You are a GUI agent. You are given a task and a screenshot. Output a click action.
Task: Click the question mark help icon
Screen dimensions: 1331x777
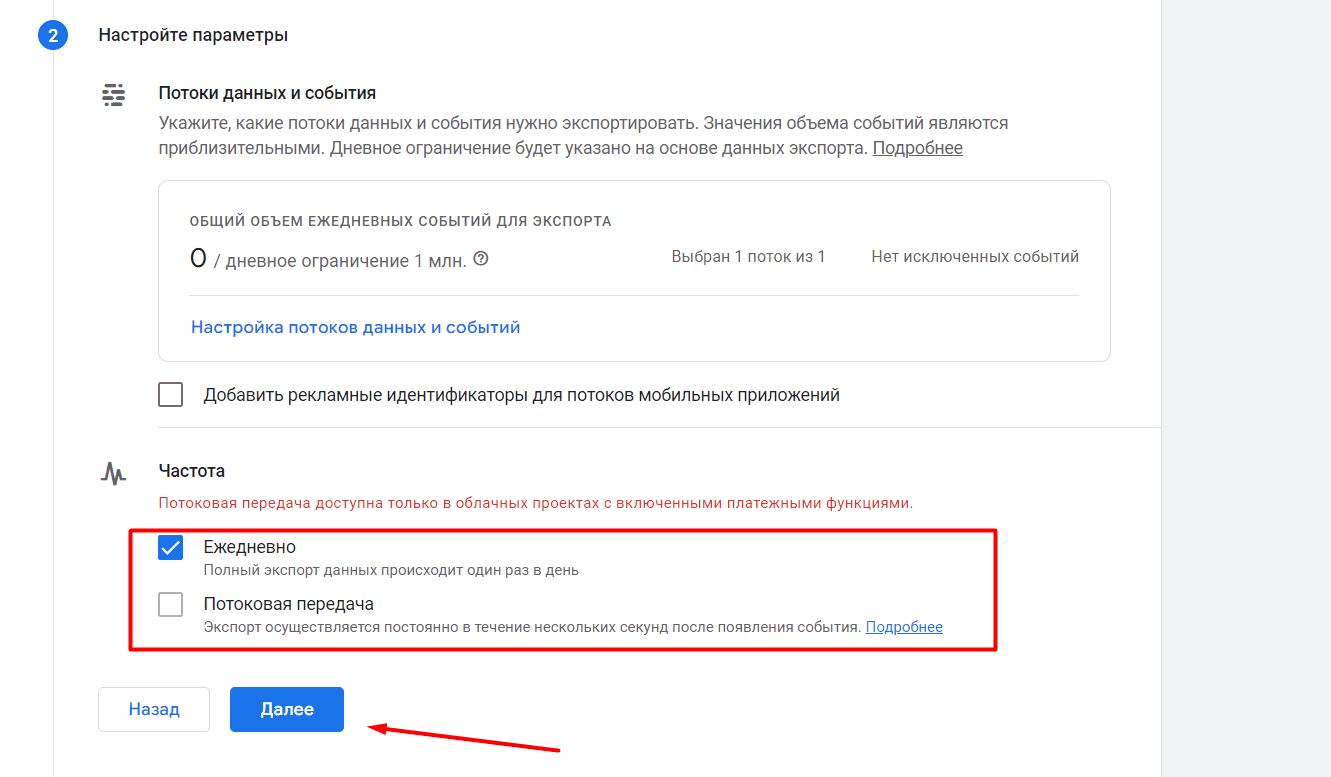481,259
